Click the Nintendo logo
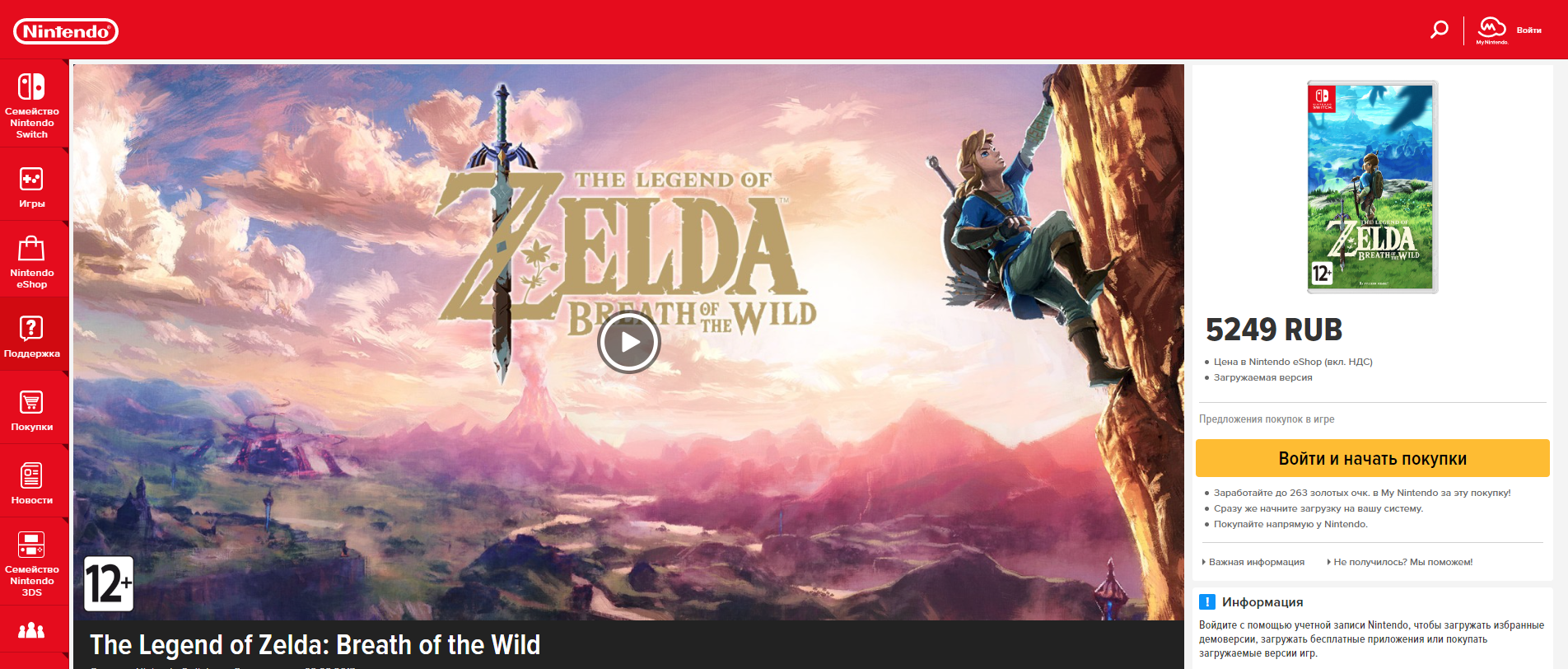Image resolution: width=1568 pixels, height=669 pixels. point(66,31)
